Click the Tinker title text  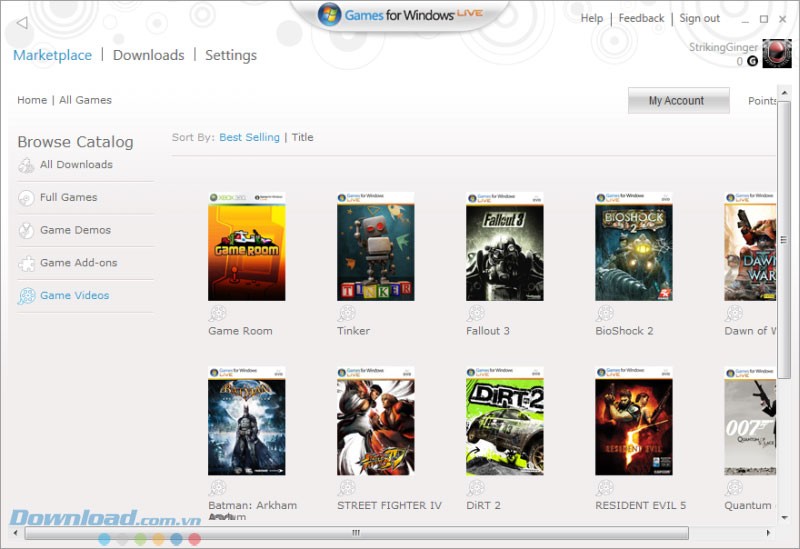click(354, 331)
